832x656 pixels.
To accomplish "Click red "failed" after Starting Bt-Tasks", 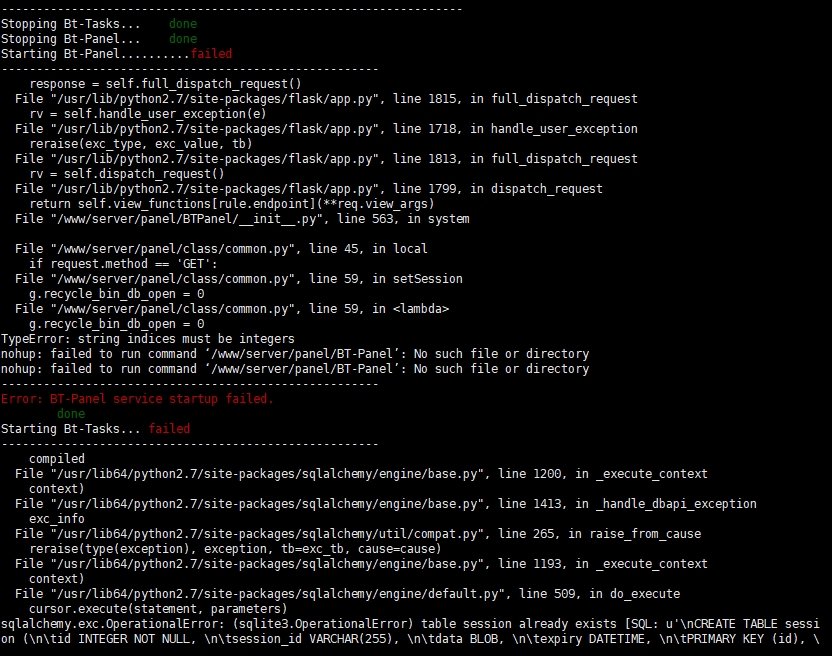I will pos(169,428).
